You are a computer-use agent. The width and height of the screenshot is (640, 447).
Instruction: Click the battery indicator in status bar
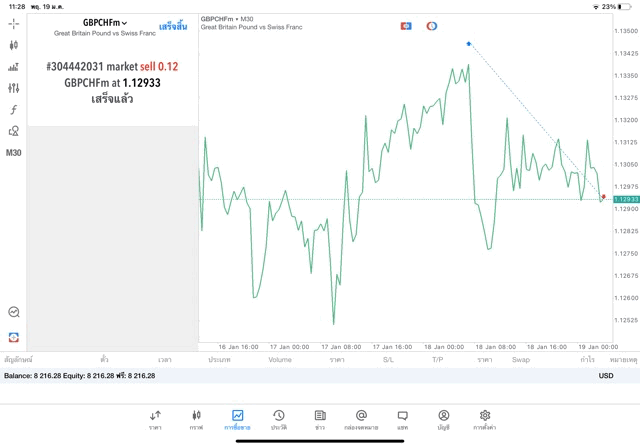pyautogui.click(x=624, y=7)
